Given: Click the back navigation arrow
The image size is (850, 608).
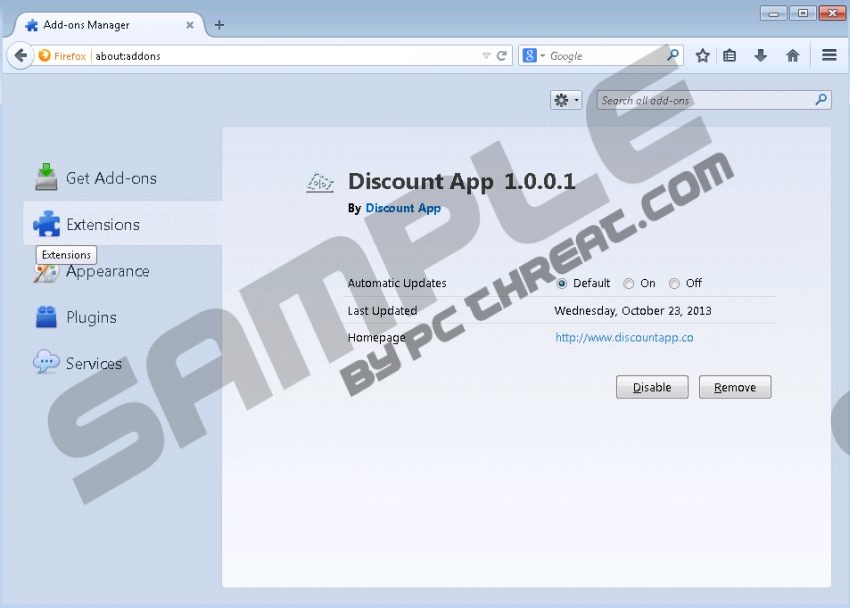Looking at the screenshot, I should [20, 56].
